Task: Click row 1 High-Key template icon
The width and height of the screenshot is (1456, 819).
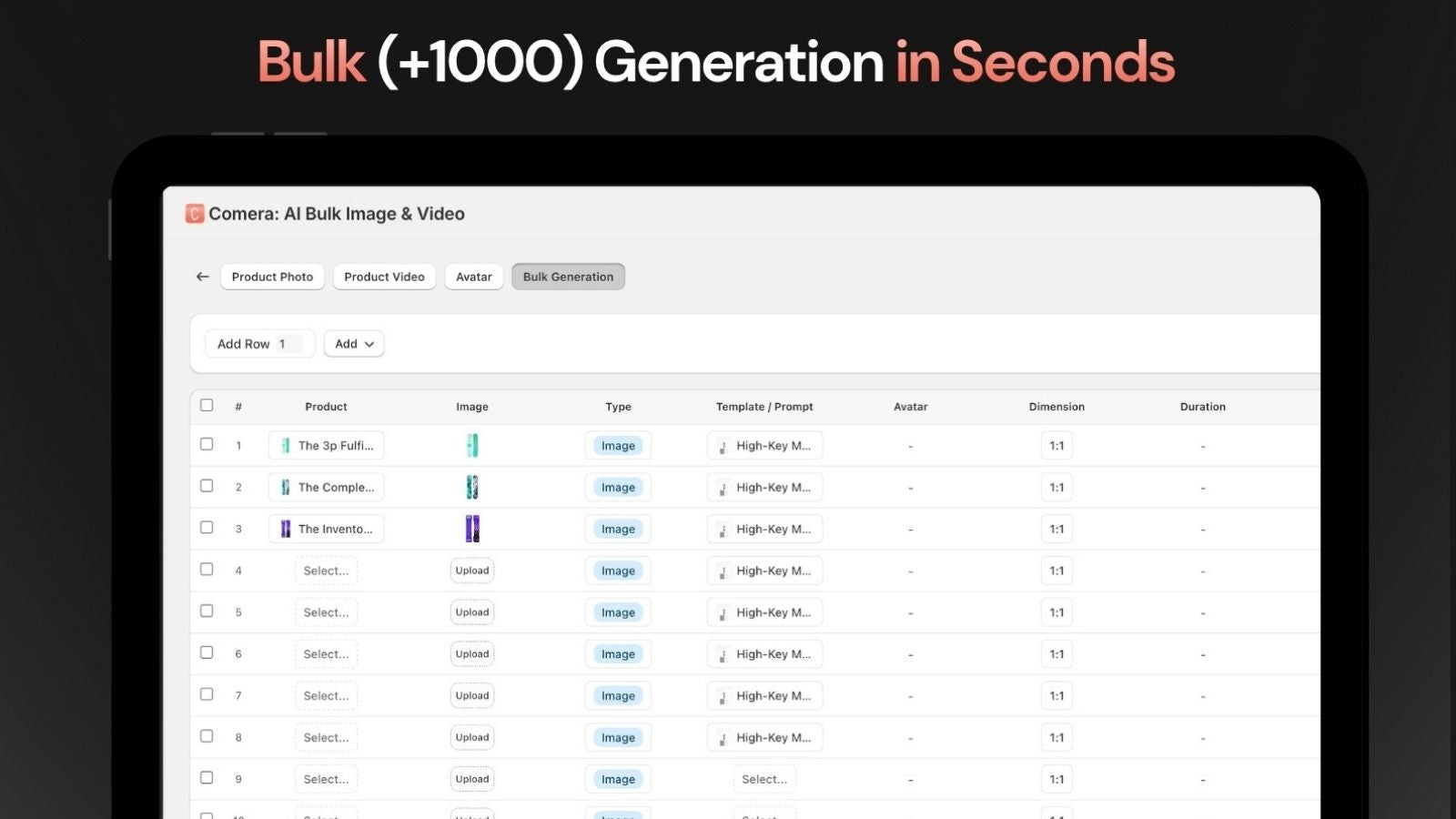Action: pos(723,446)
